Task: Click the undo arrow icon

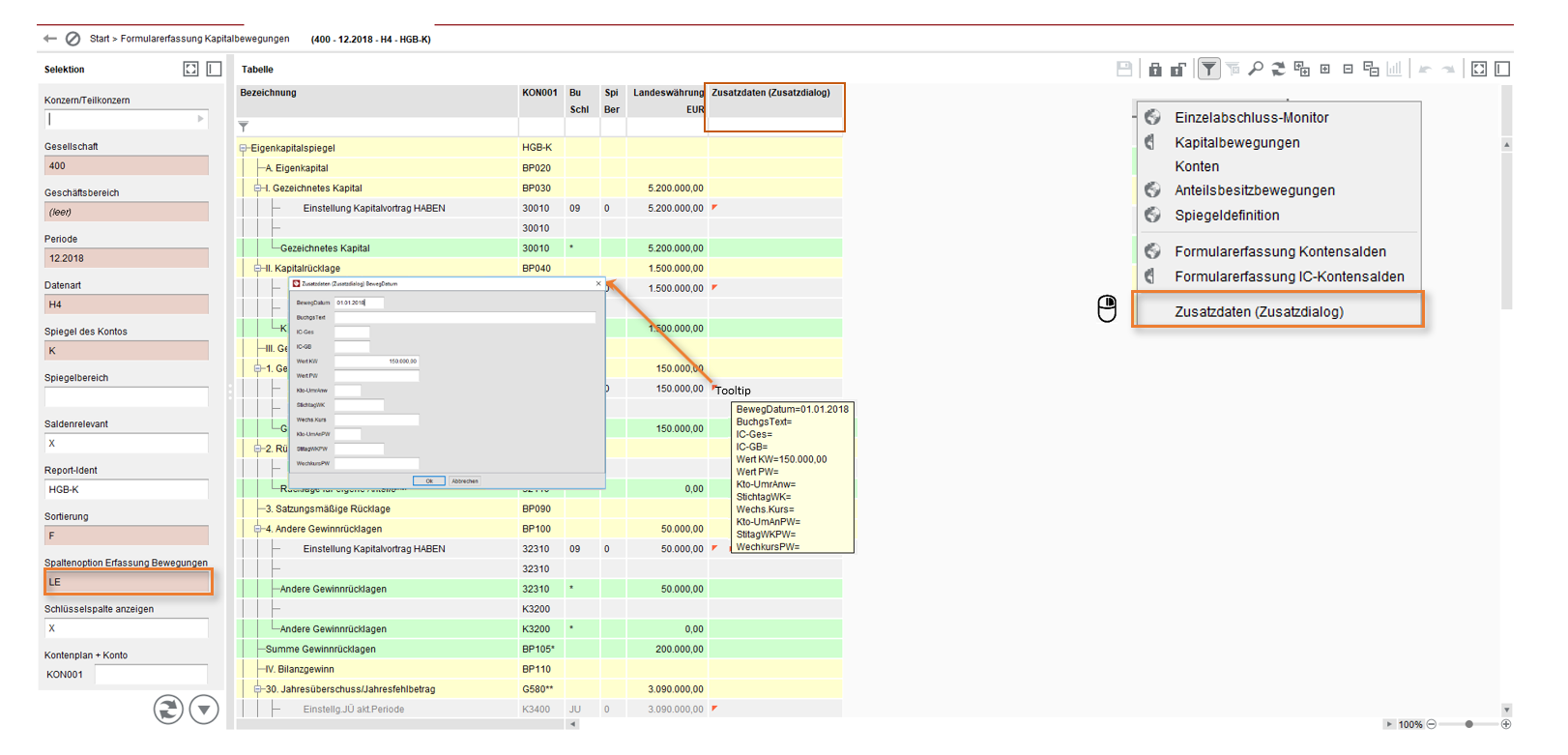Action: point(1425,69)
